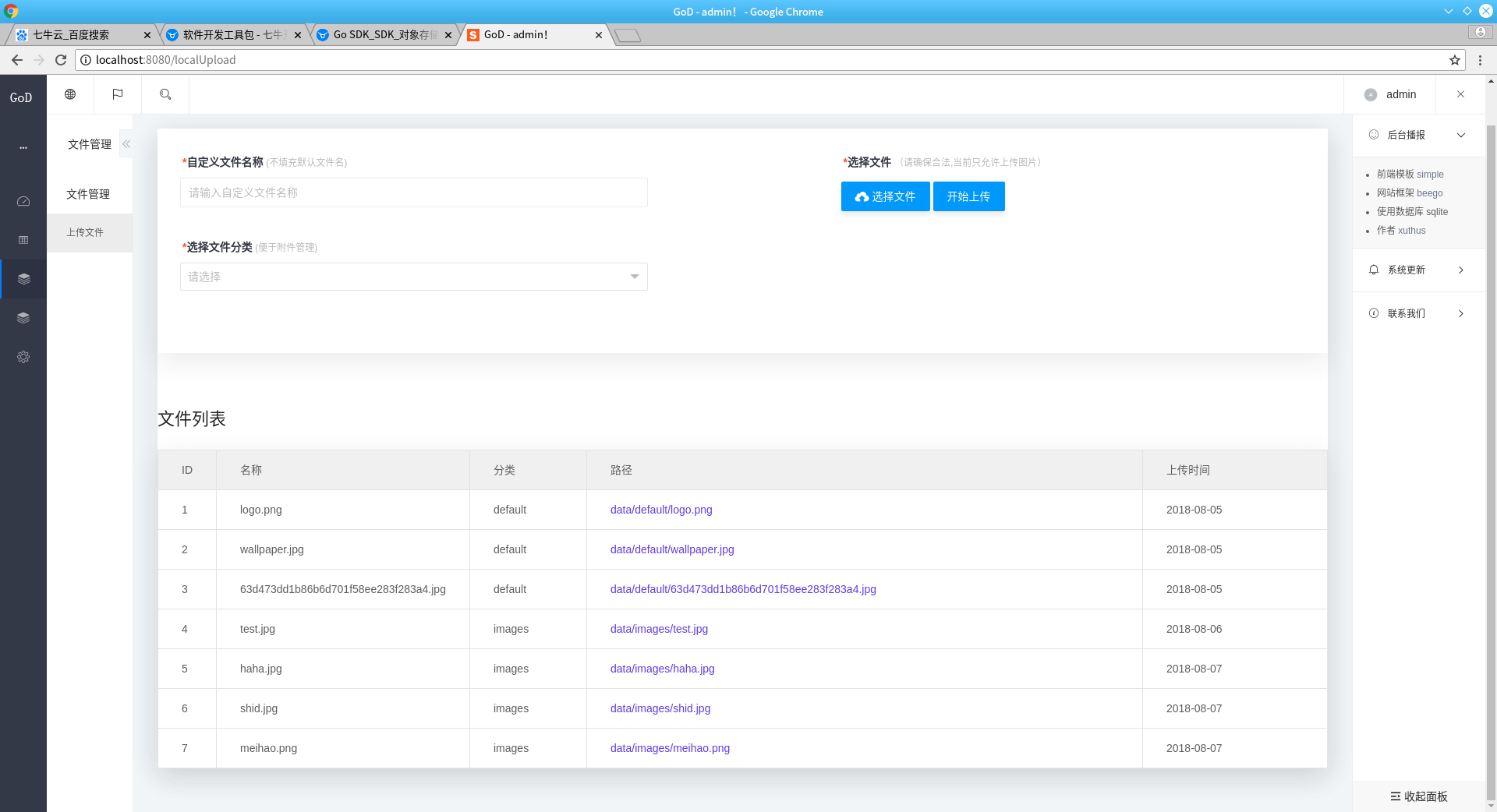Viewport: 1497px width, 812px height.
Task: Open link data/images/test.jpg
Action: [x=659, y=629]
